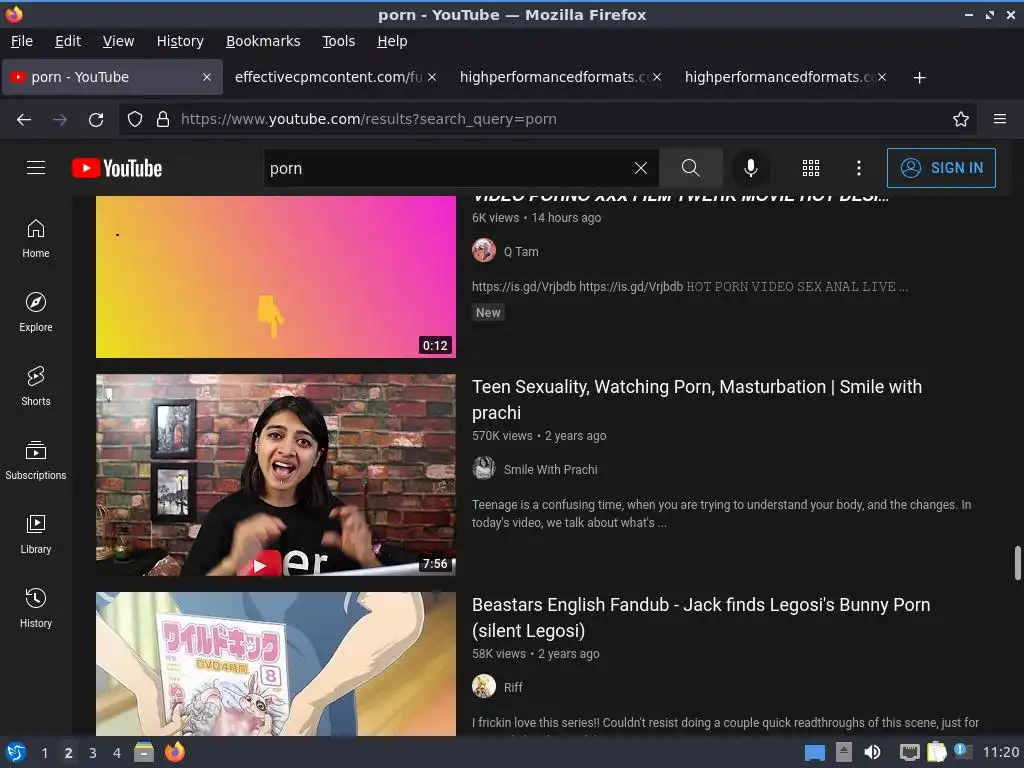This screenshot has width=1024, height=768.
Task: Switch to workspace 1 in taskbar
Action: [44, 753]
